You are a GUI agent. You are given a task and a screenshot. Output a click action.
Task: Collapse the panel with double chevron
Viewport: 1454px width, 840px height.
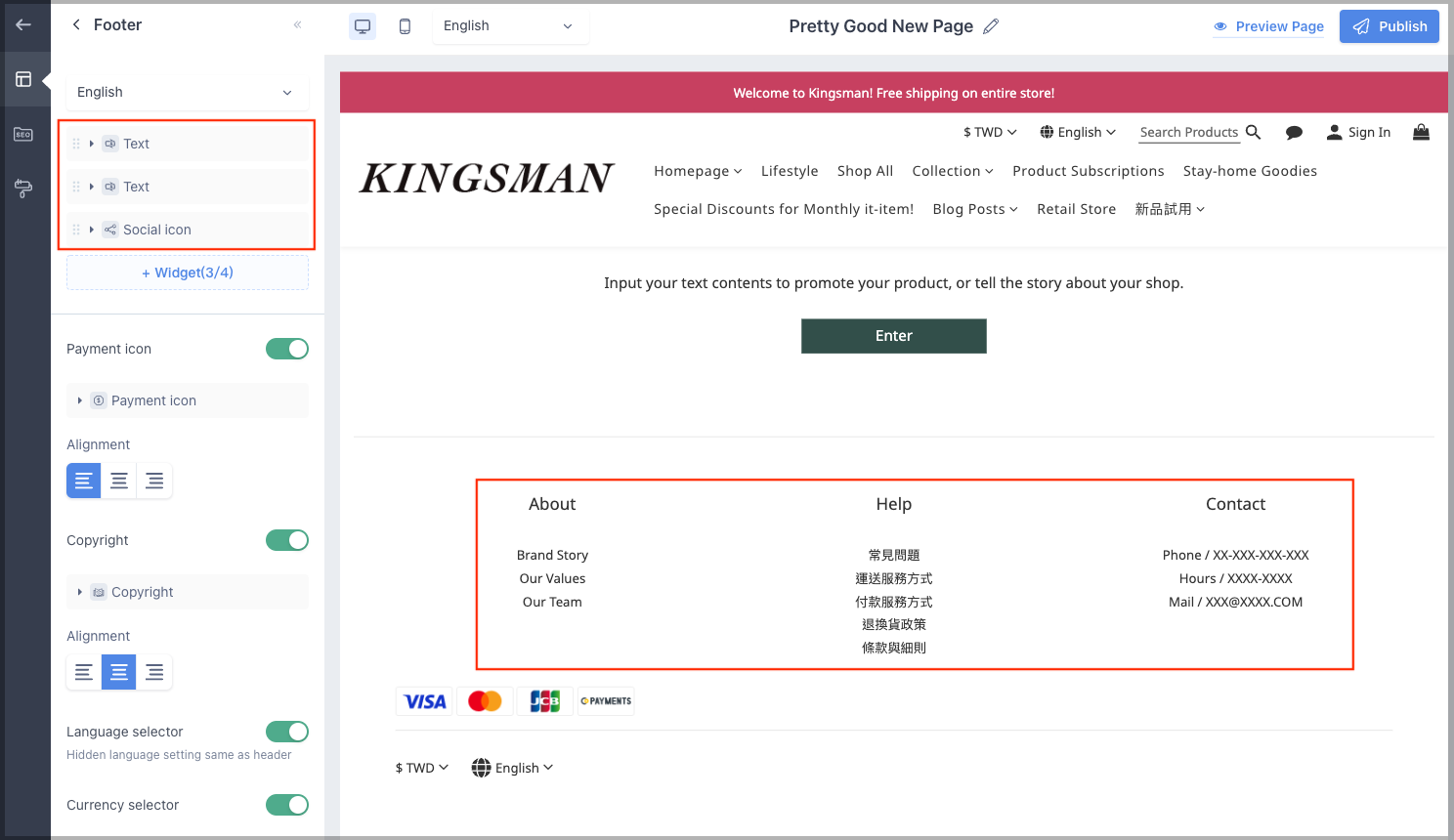pyautogui.click(x=297, y=24)
